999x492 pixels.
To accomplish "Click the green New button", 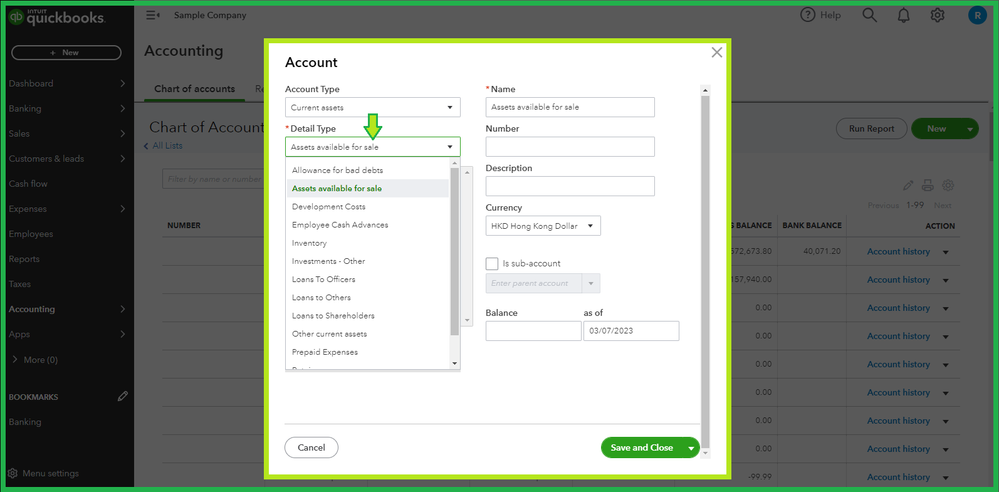I will tap(937, 128).
